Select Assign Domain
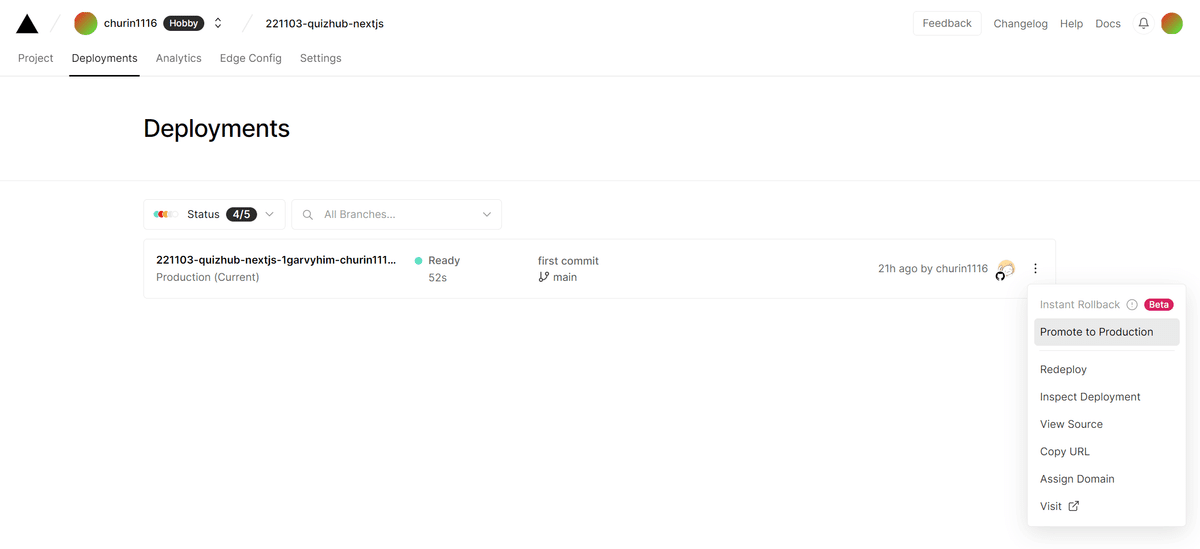The width and height of the screenshot is (1200, 549). pyautogui.click(x=1106, y=479)
